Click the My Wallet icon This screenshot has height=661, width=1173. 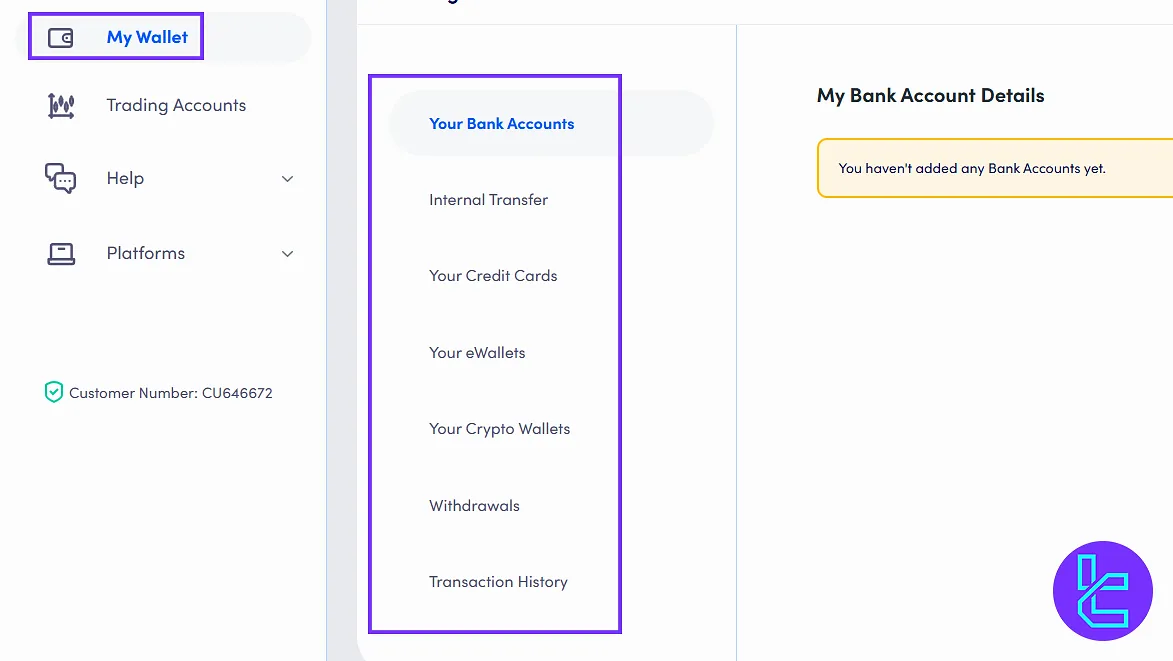coord(61,38)
